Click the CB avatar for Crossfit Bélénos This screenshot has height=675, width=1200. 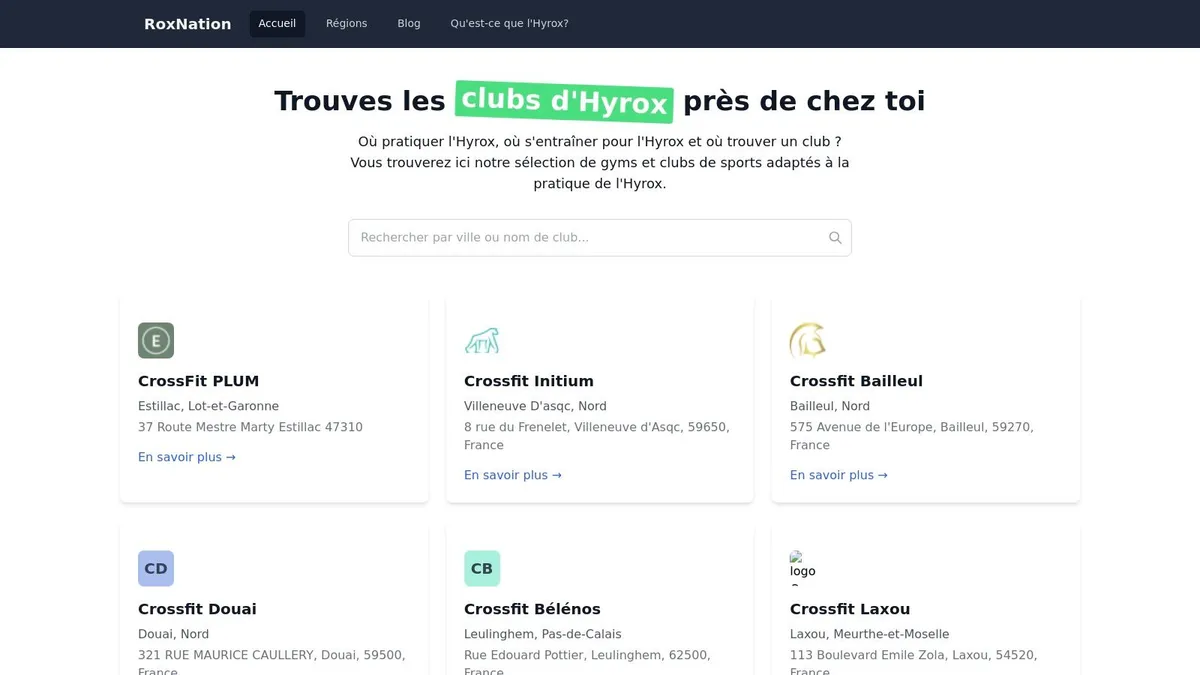(482, 569)
